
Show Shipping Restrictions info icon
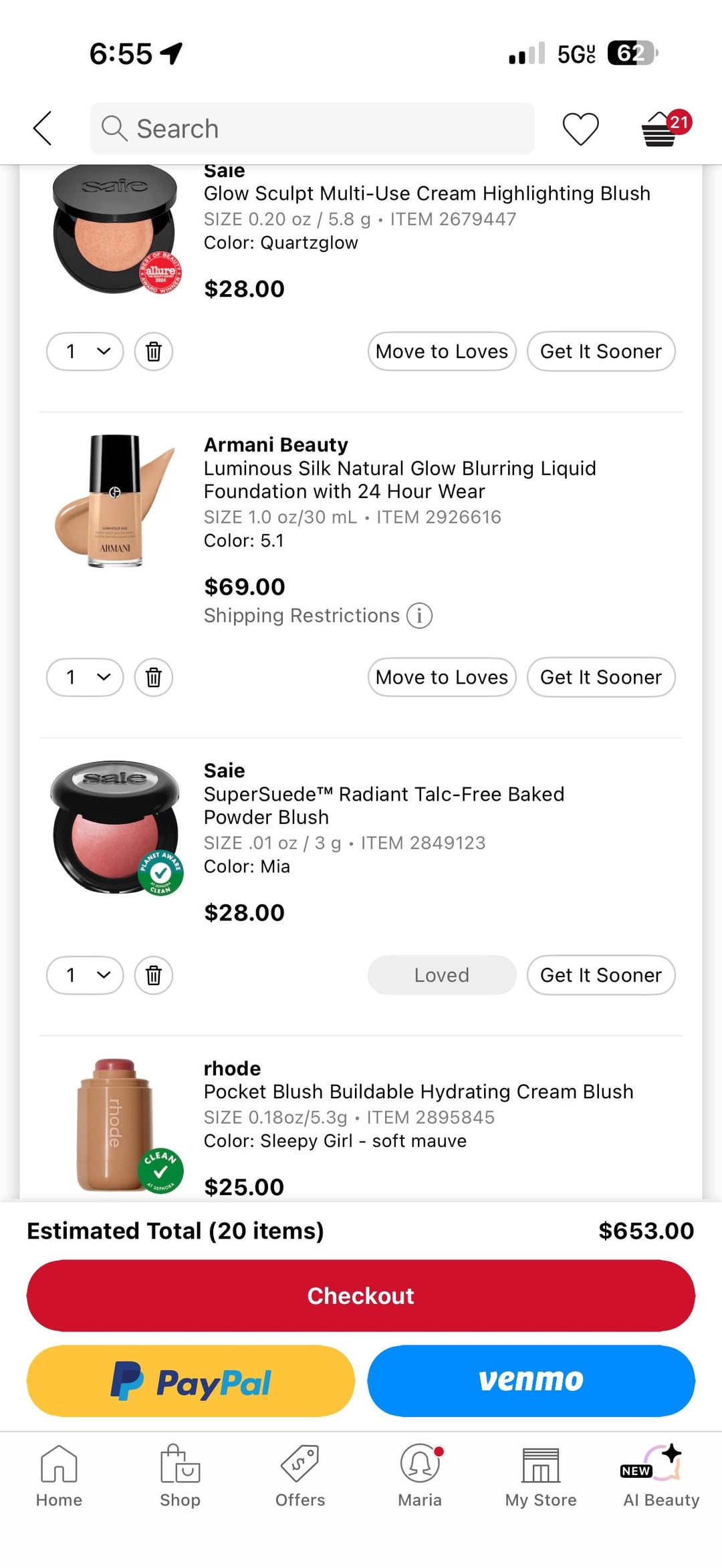420,616
